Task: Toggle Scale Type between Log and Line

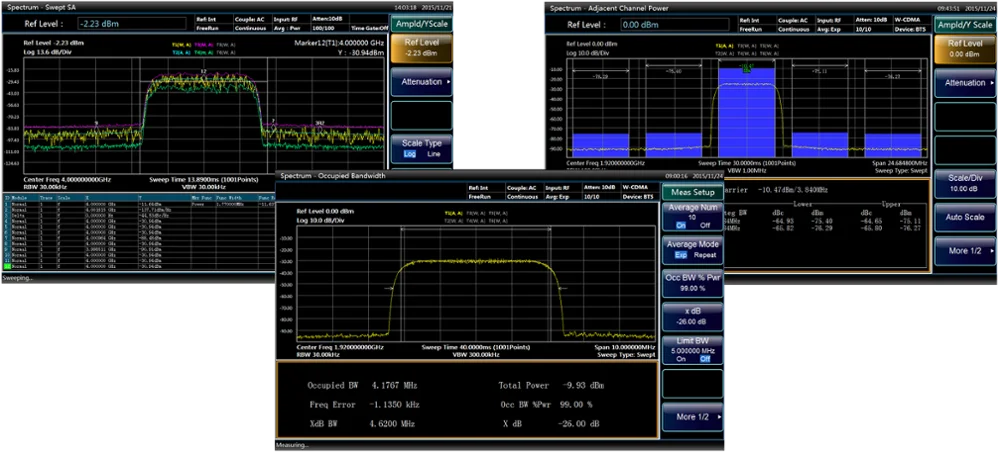Action: (421, 148)
